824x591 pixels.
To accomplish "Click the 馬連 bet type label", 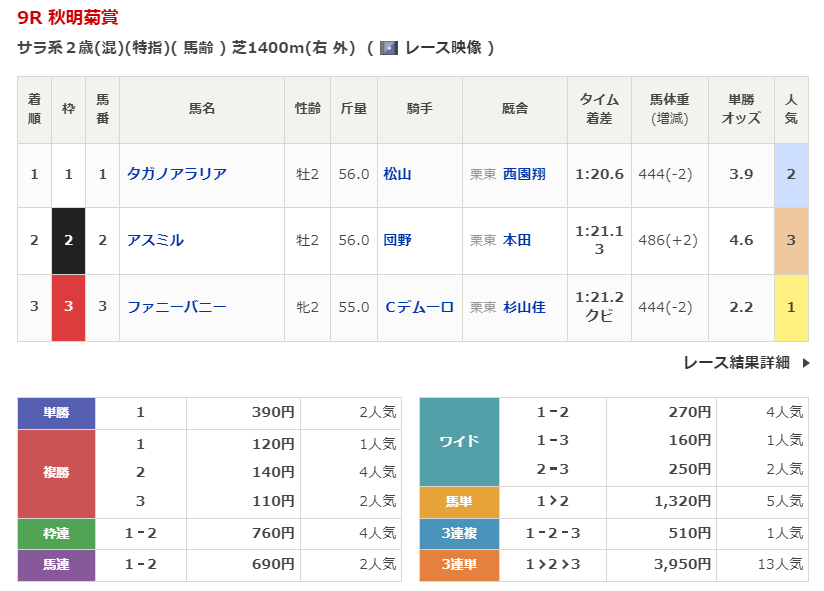I will [56, 565].
